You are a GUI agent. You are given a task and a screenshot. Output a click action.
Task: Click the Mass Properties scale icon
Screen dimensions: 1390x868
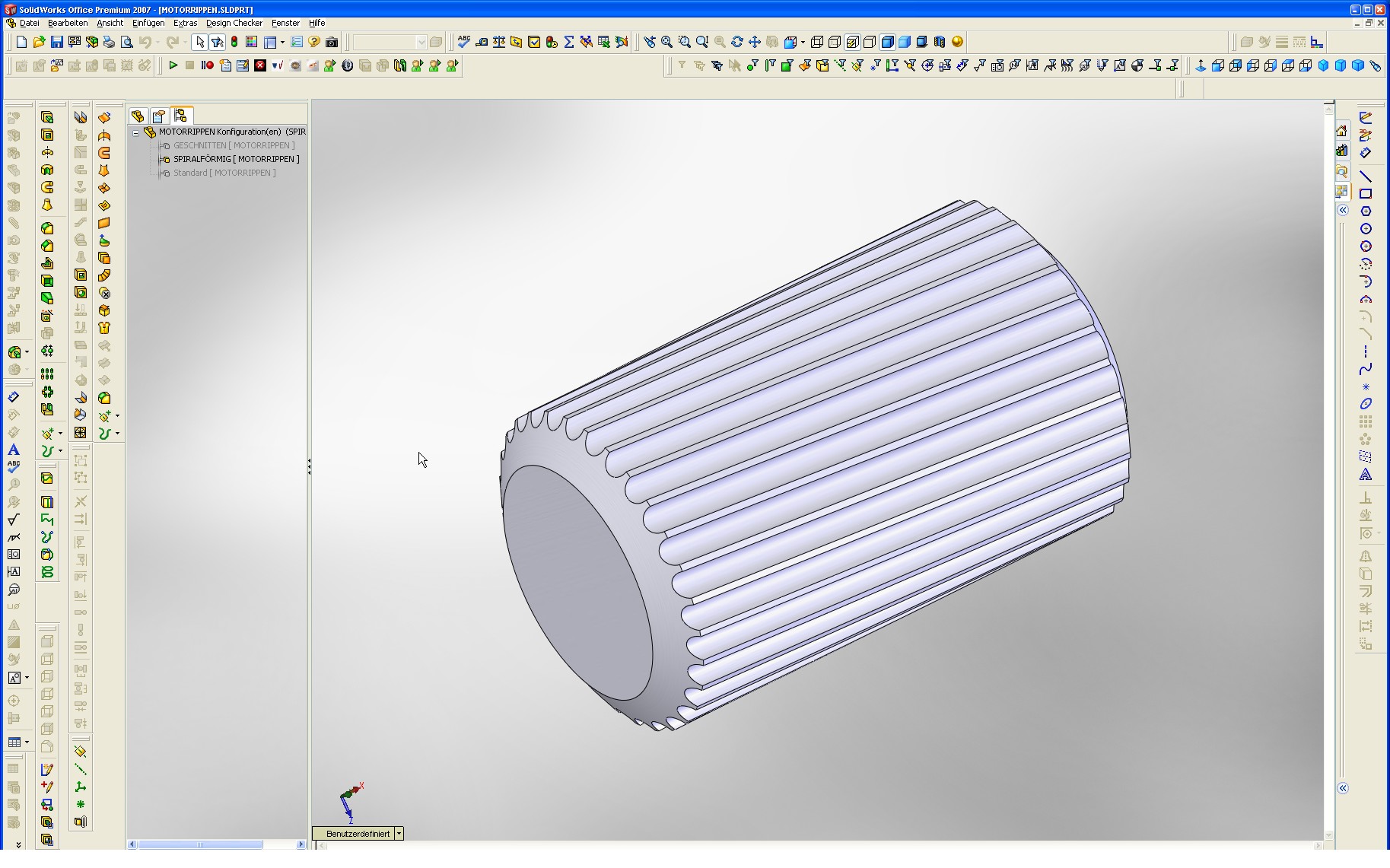pyautogui.click(x=499, y=42)
